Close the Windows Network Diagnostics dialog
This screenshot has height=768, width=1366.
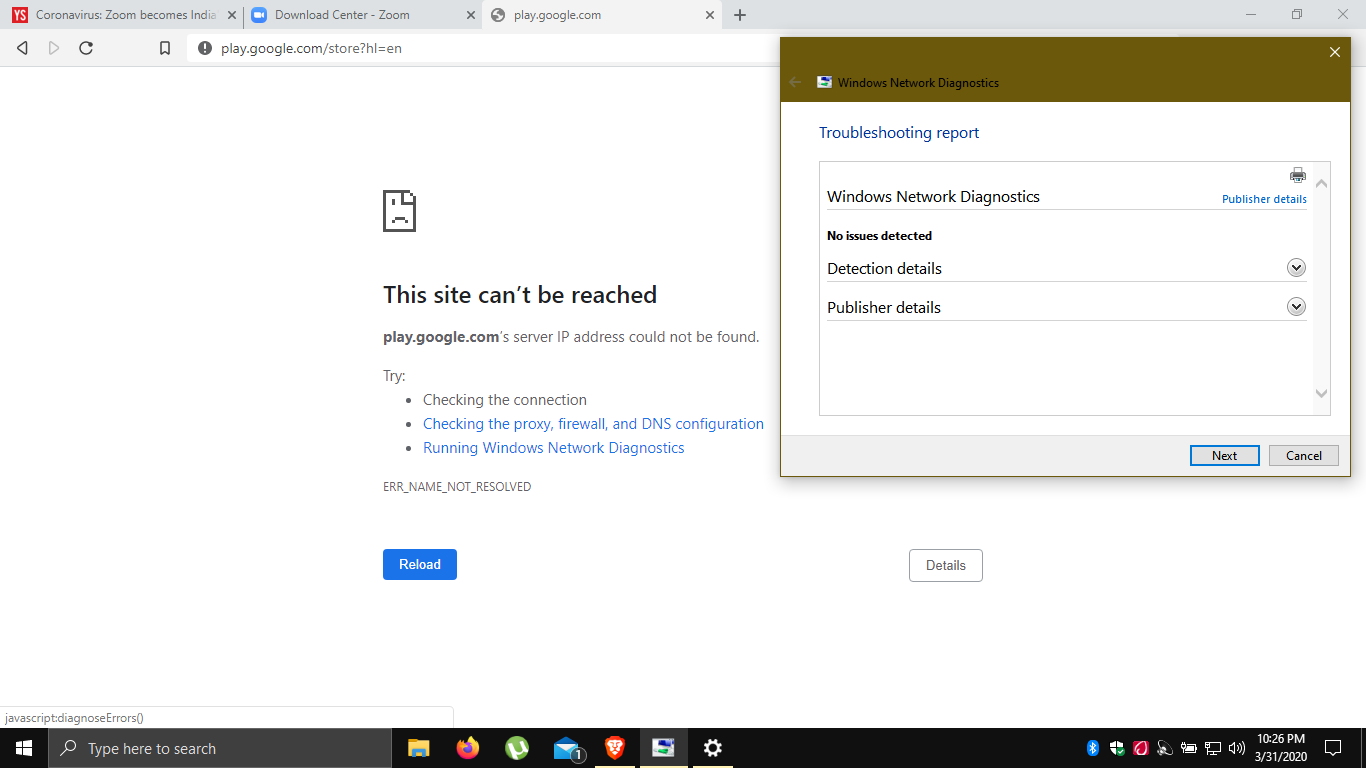(1334, 53)
